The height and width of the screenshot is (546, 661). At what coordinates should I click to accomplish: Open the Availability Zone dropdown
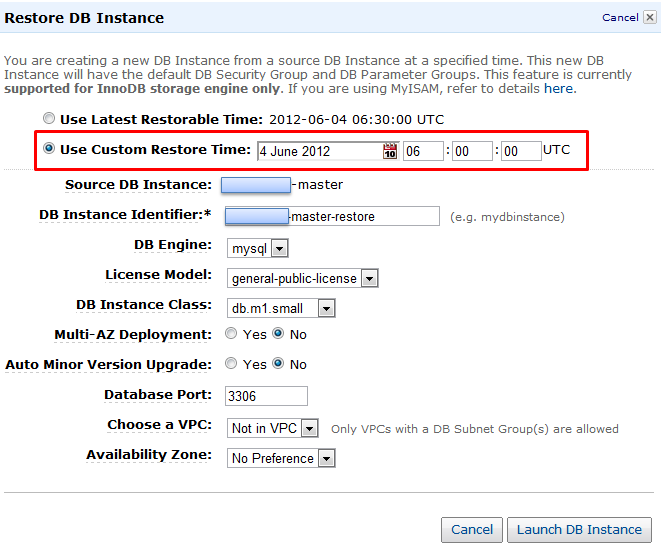click(281, 458)
